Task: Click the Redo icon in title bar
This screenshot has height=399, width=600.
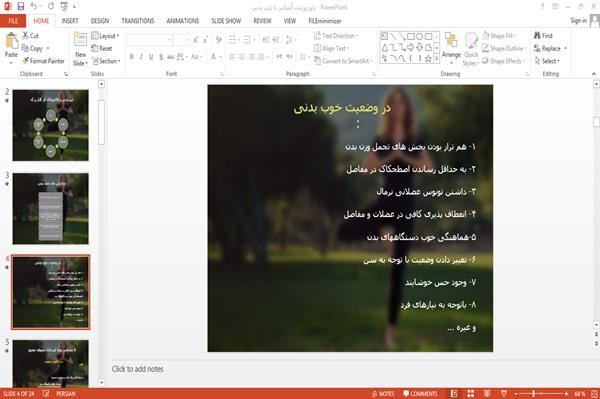Action: pyautogui.click(x=51, y=6)
